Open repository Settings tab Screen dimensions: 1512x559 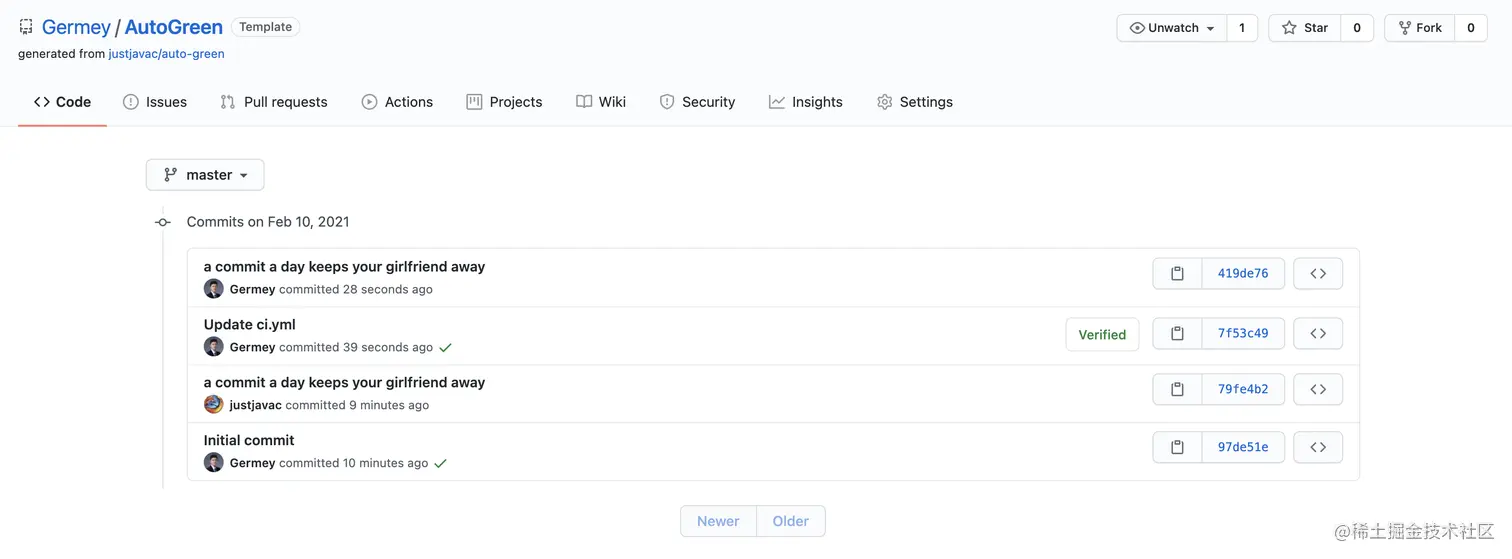[915, 102]
